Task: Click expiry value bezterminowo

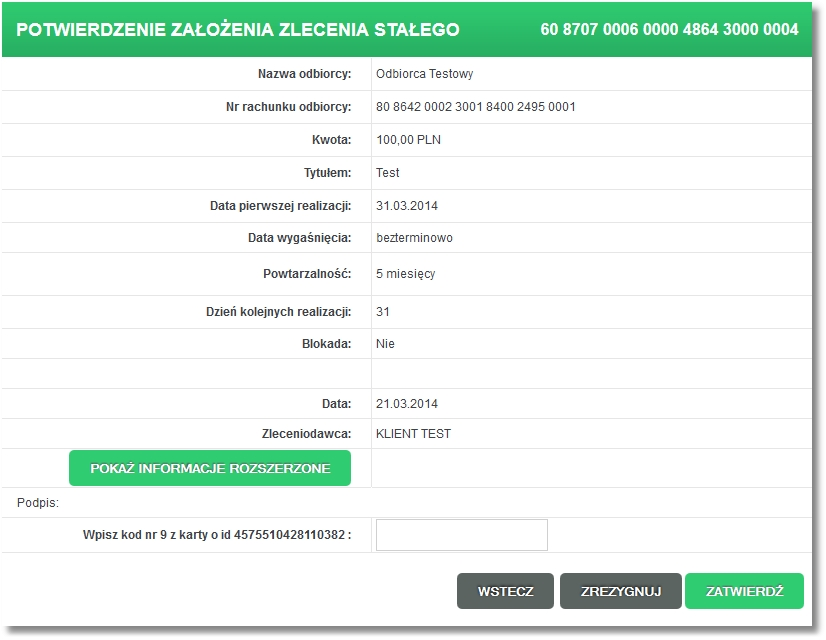Action: click(x=414, y=238)
